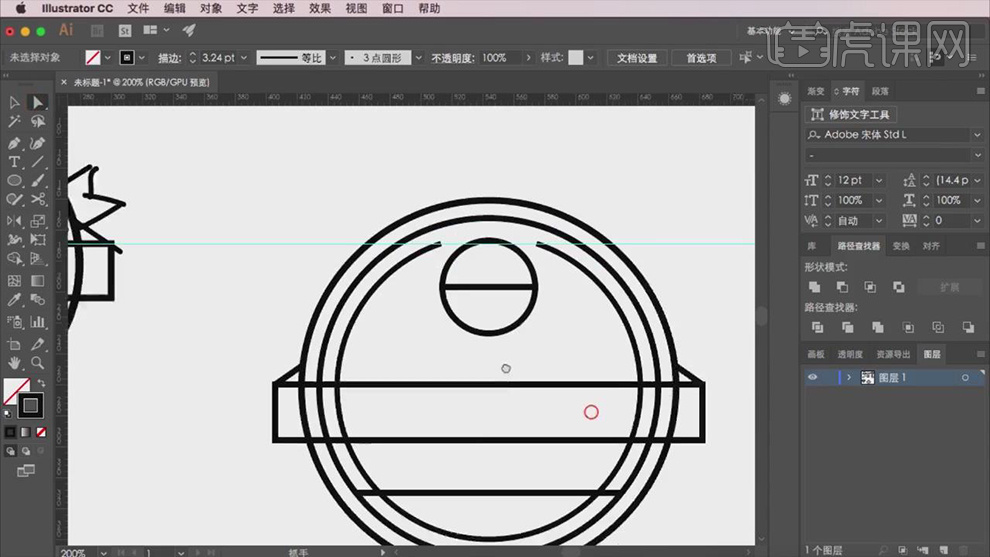This screenshot has height=557, width=990.
Task: Switch to the 对齐 tab
Action: (x=931, y=246)
